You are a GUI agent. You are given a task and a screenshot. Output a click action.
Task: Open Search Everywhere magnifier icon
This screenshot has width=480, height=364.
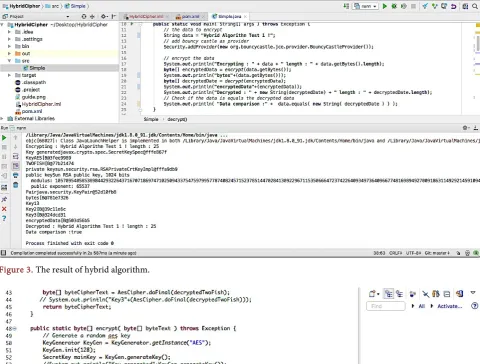pyautogui.click(x=475, y=6)
